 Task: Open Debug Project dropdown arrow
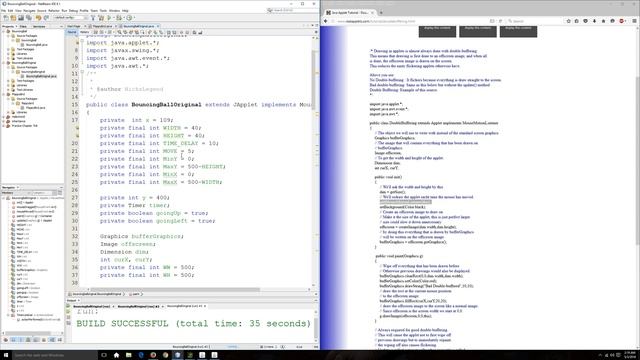124,18
